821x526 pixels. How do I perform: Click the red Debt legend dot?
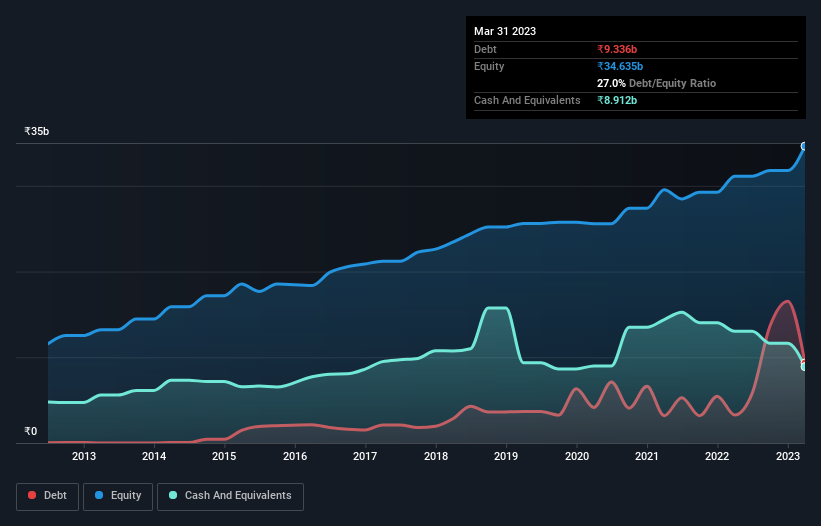pyautogui.click(x=32, y=495)
